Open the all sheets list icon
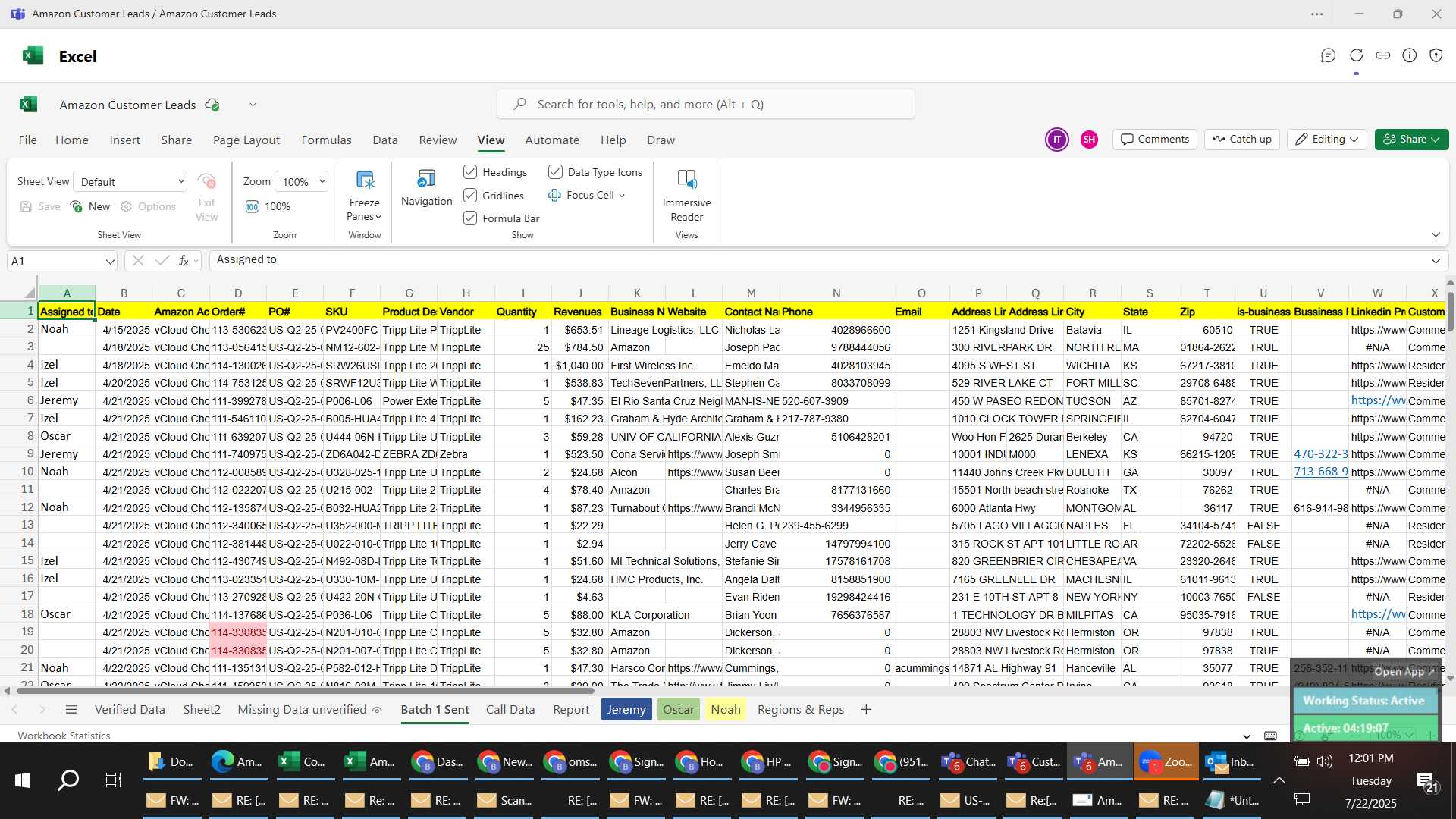1456x819 pixels. (x=71, y=710)
